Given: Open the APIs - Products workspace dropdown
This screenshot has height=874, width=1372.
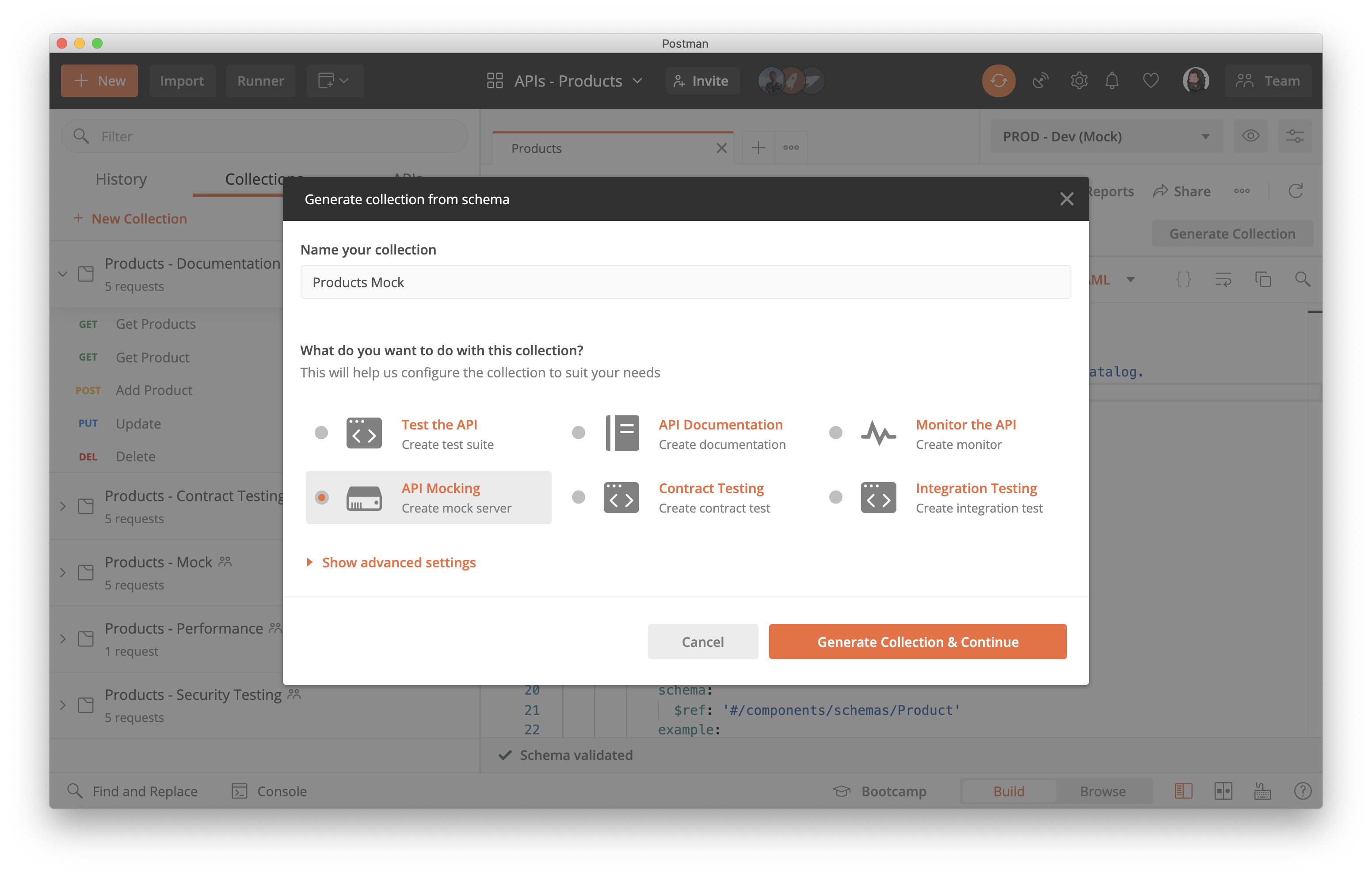Looking at the screenshot, I should [x=564, y=81].
